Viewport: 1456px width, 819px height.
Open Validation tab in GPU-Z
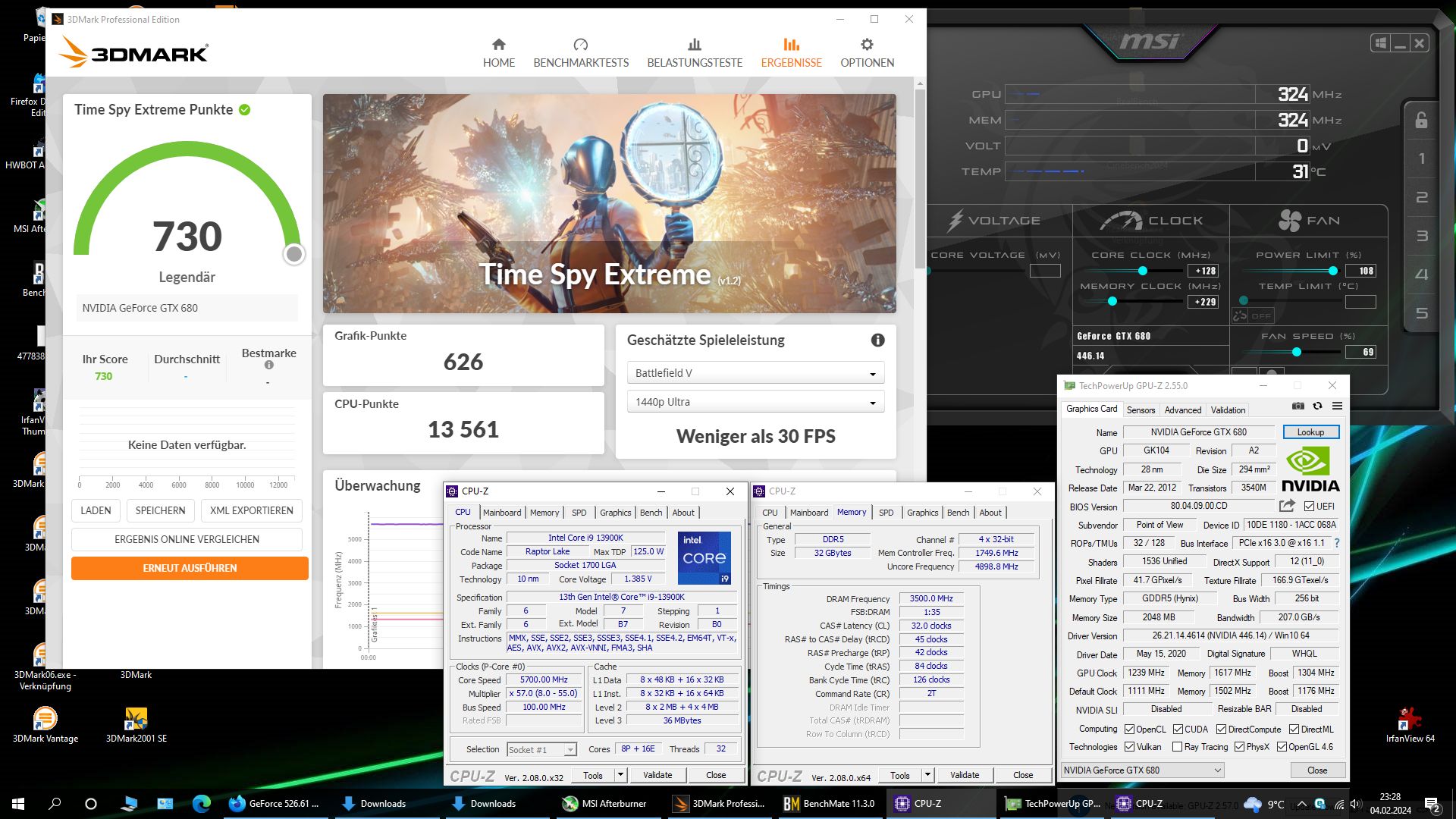pos(1228,410)
